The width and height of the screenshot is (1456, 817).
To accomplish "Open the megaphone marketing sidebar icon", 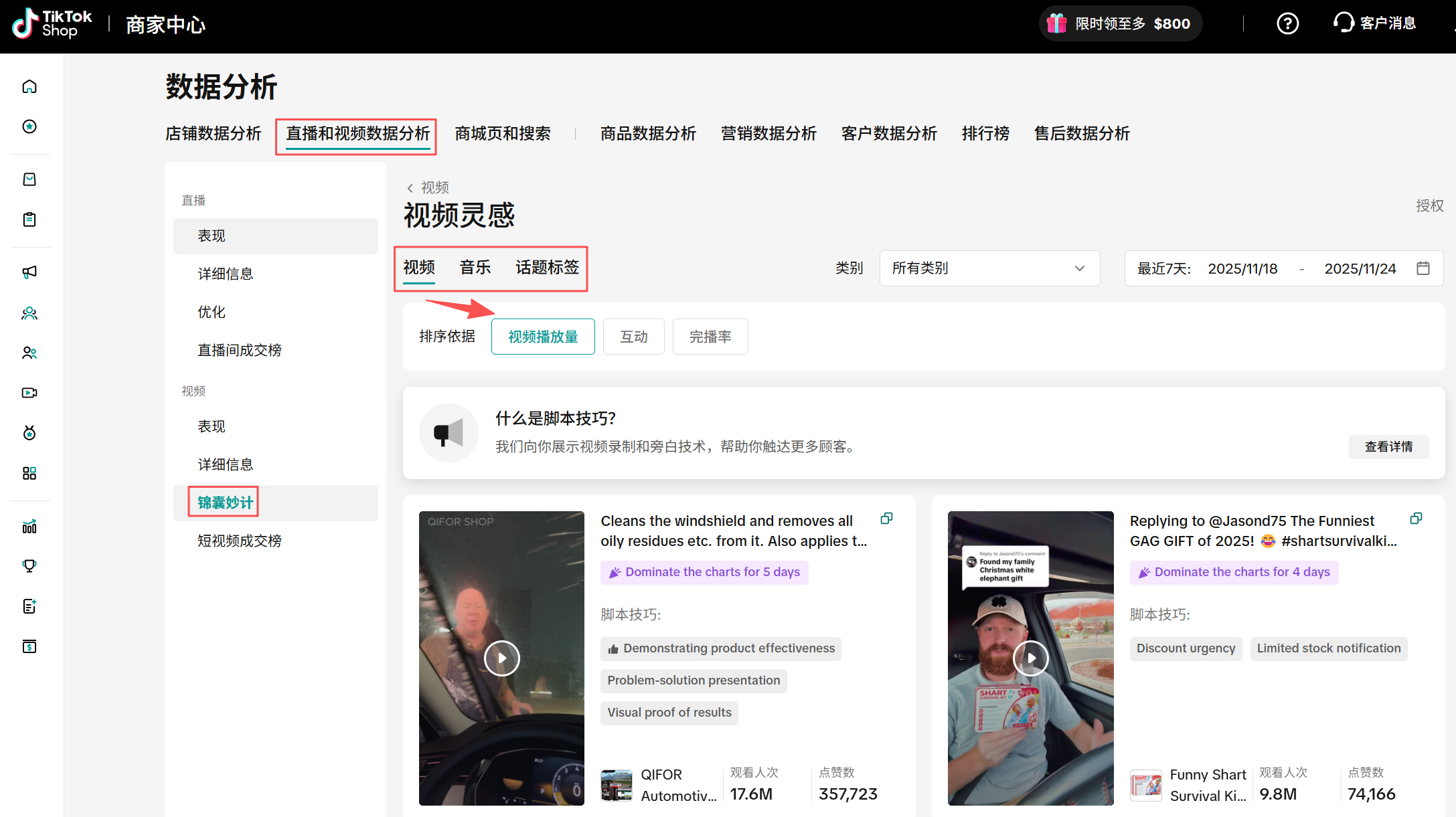I will 29,272.
